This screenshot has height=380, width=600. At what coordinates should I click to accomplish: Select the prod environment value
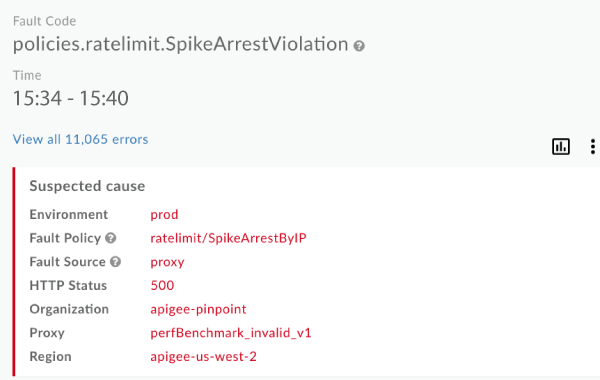click(164, 215)
